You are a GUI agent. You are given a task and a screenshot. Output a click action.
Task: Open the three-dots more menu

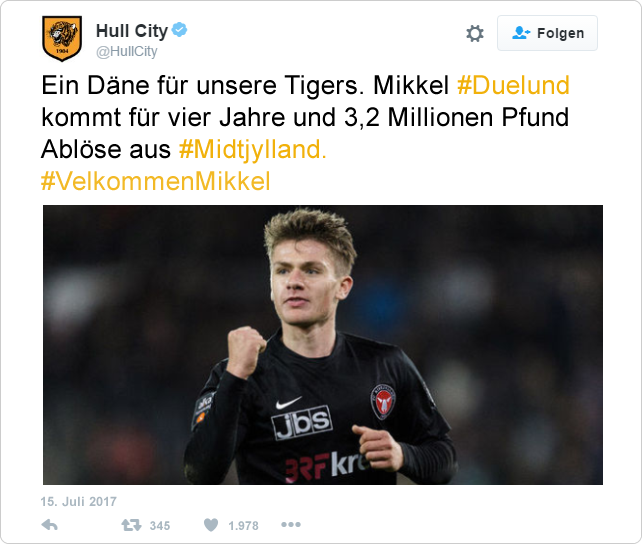tap(291, 524)
